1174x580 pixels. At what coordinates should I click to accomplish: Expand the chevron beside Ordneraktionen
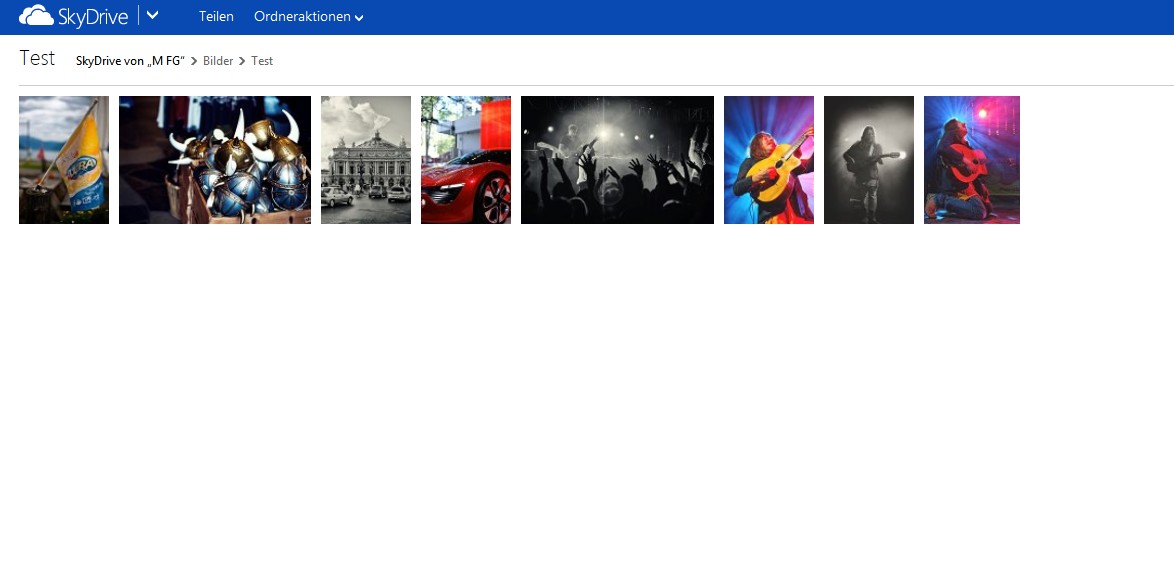pos(359,18)
